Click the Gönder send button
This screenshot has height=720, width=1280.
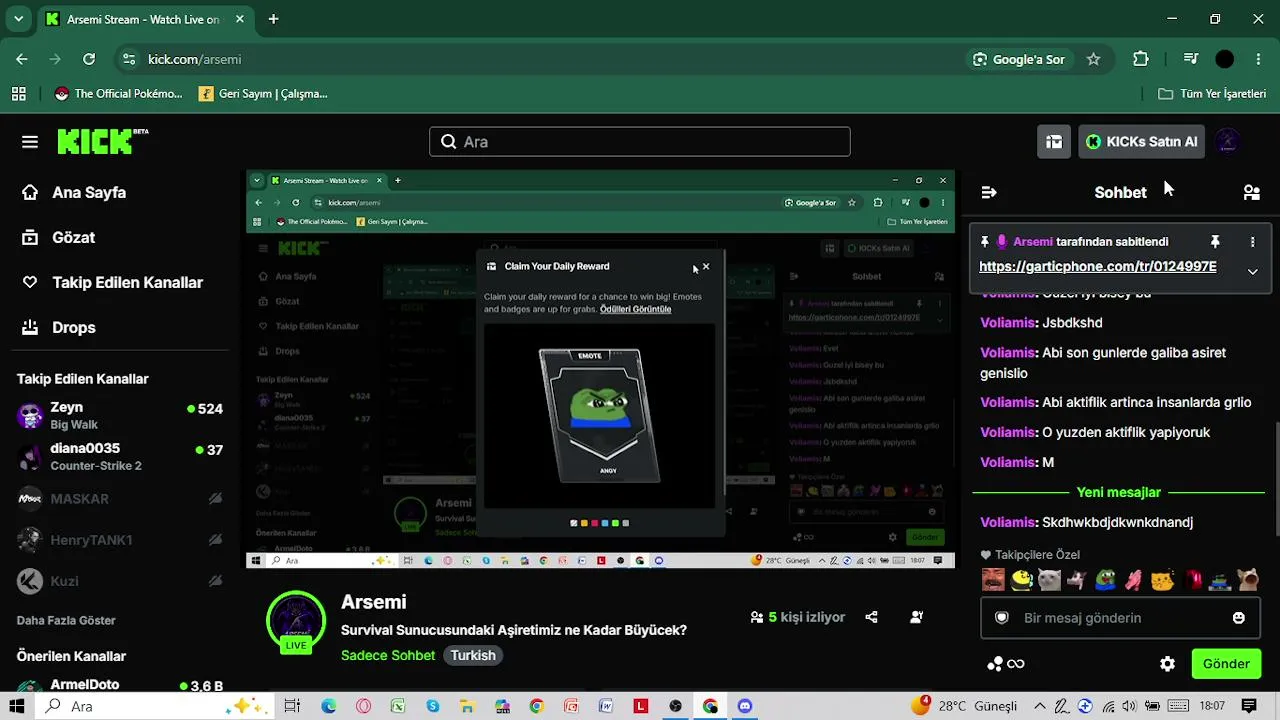click(x=1226, y=664)
